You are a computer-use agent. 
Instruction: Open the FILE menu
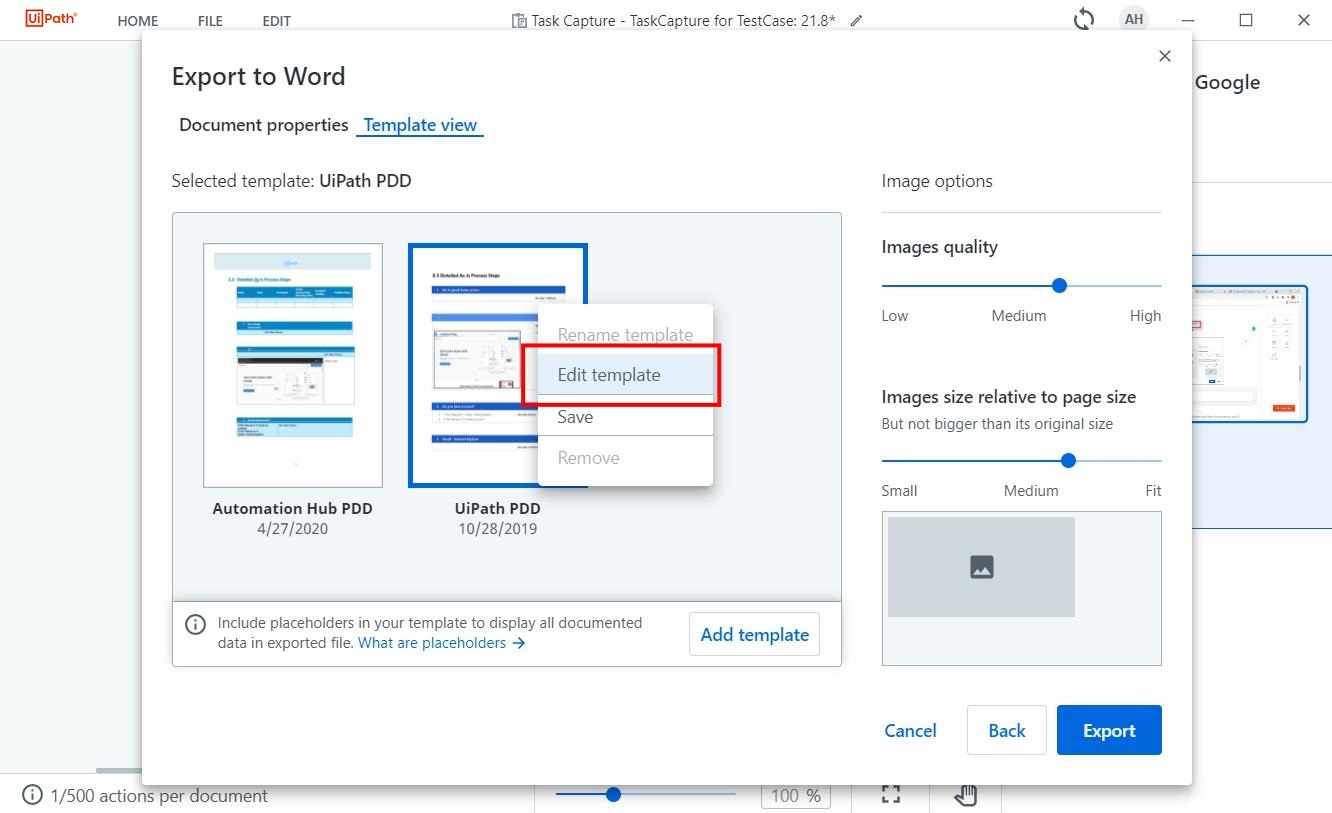pos(210,21)
